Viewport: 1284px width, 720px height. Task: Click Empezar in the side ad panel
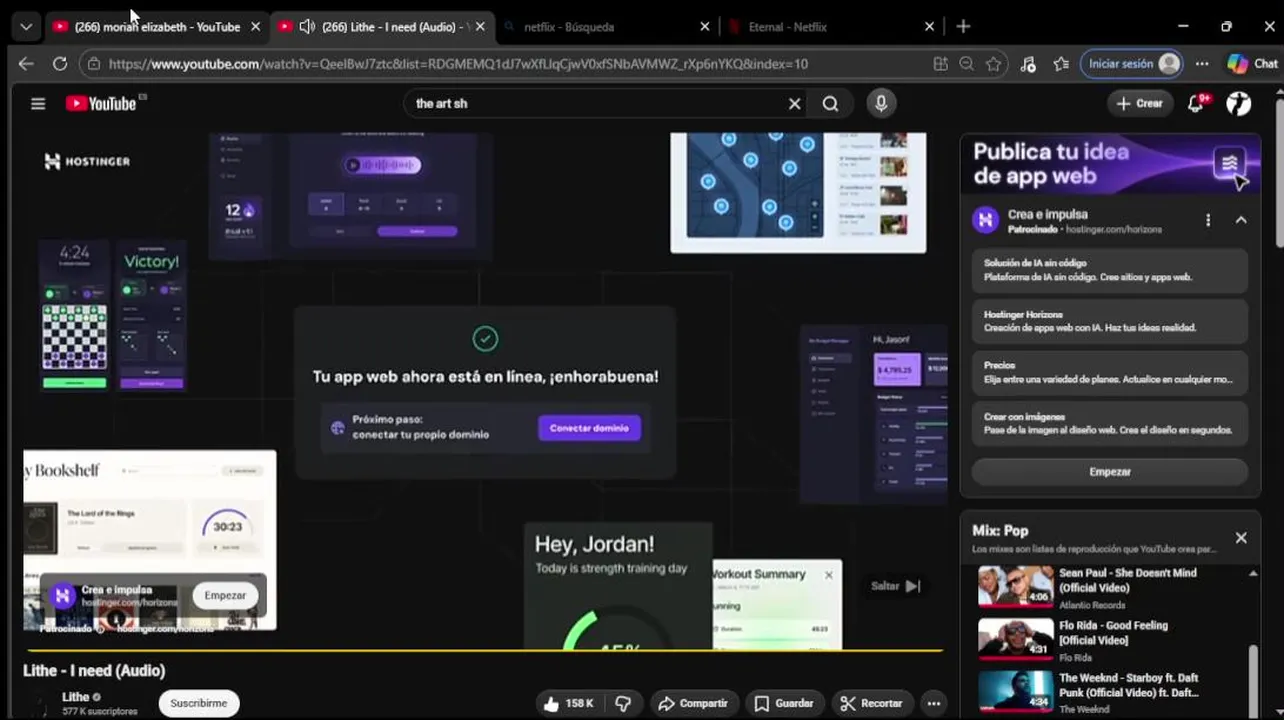coord(1110,471)
